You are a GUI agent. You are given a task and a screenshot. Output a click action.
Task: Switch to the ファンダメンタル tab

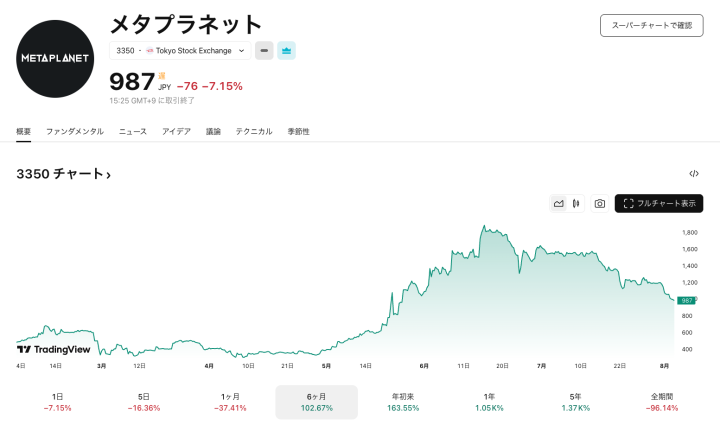pos(74,131)
